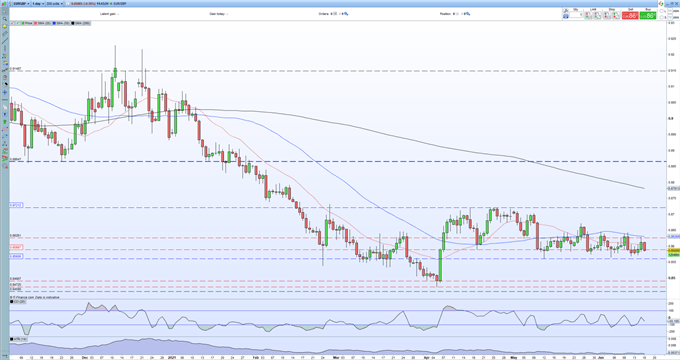Change the 1 day timeframe dropdown

tap(38, 3)
